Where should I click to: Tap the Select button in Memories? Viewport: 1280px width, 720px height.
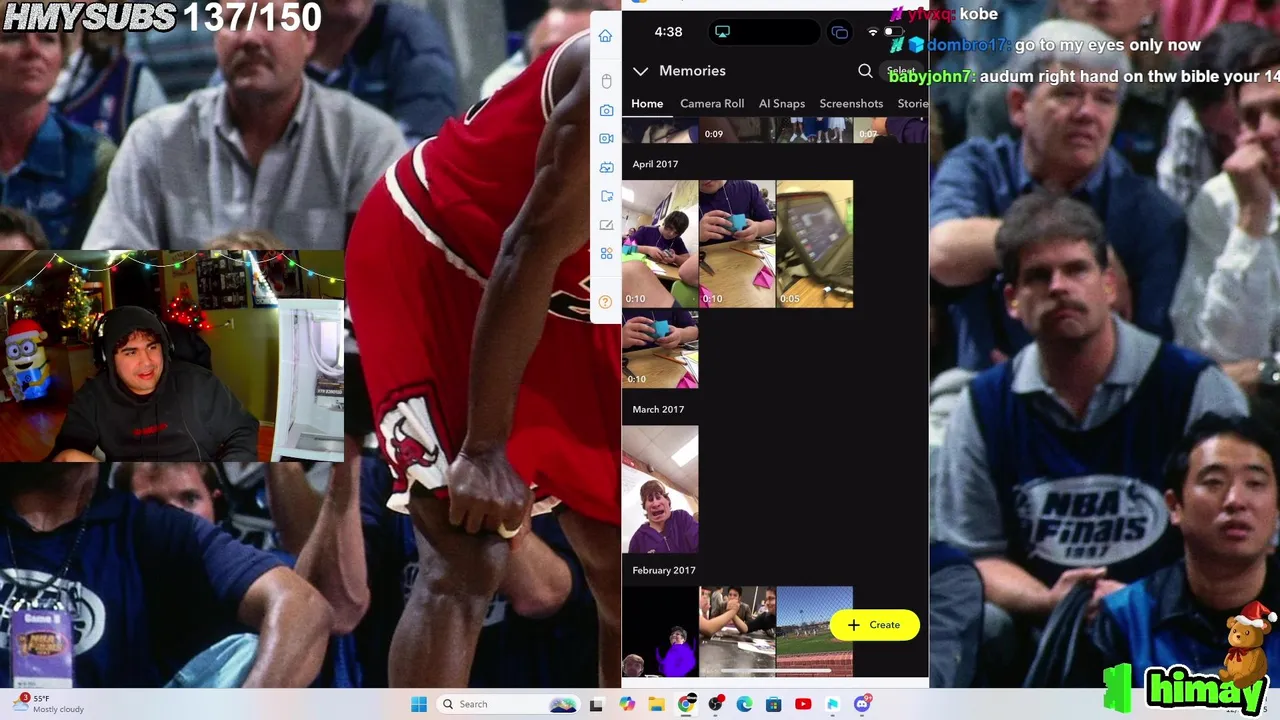(900, 71)
